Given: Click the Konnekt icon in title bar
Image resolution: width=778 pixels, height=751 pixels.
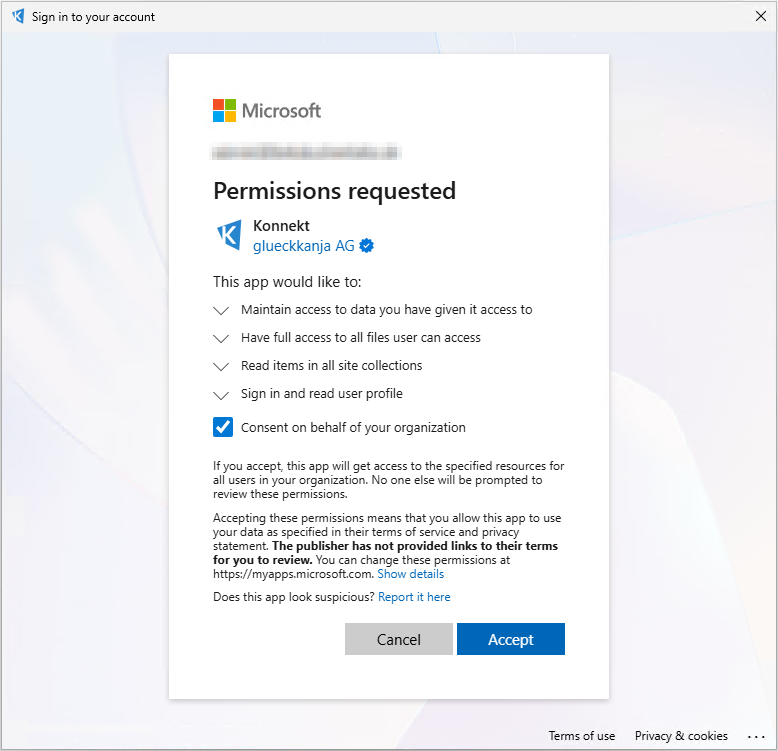Looking at the screenshot, I should pyautogui.click(x=17, y=16).
